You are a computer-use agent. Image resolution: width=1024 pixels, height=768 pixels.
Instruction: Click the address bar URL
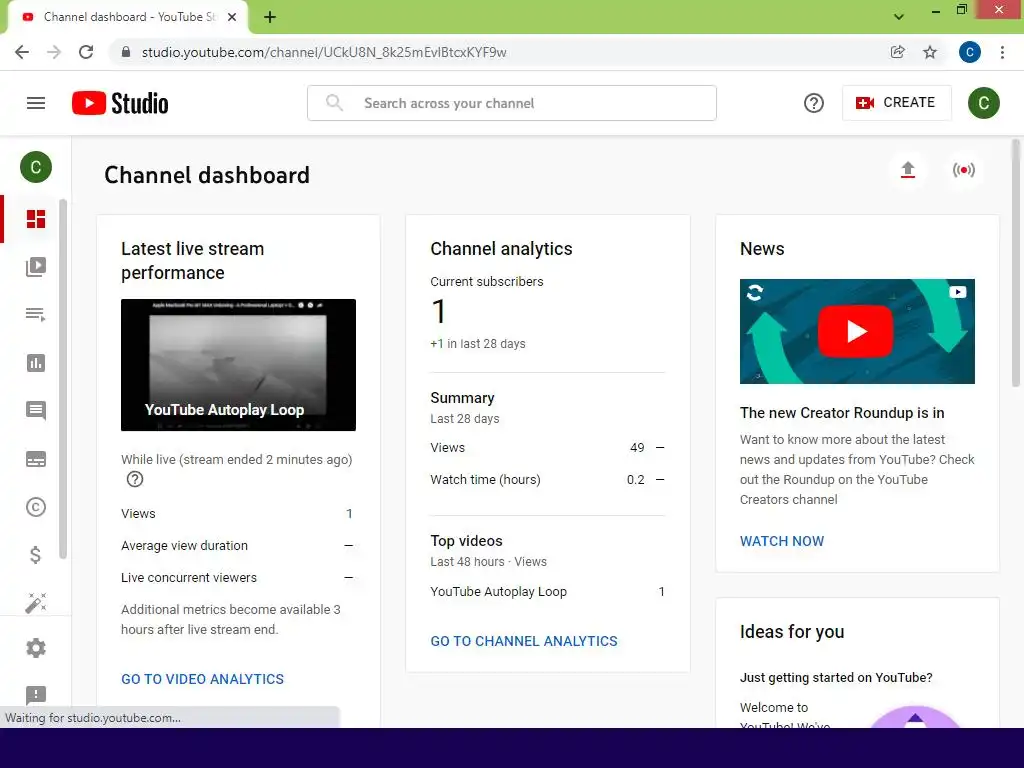point(324,52)
